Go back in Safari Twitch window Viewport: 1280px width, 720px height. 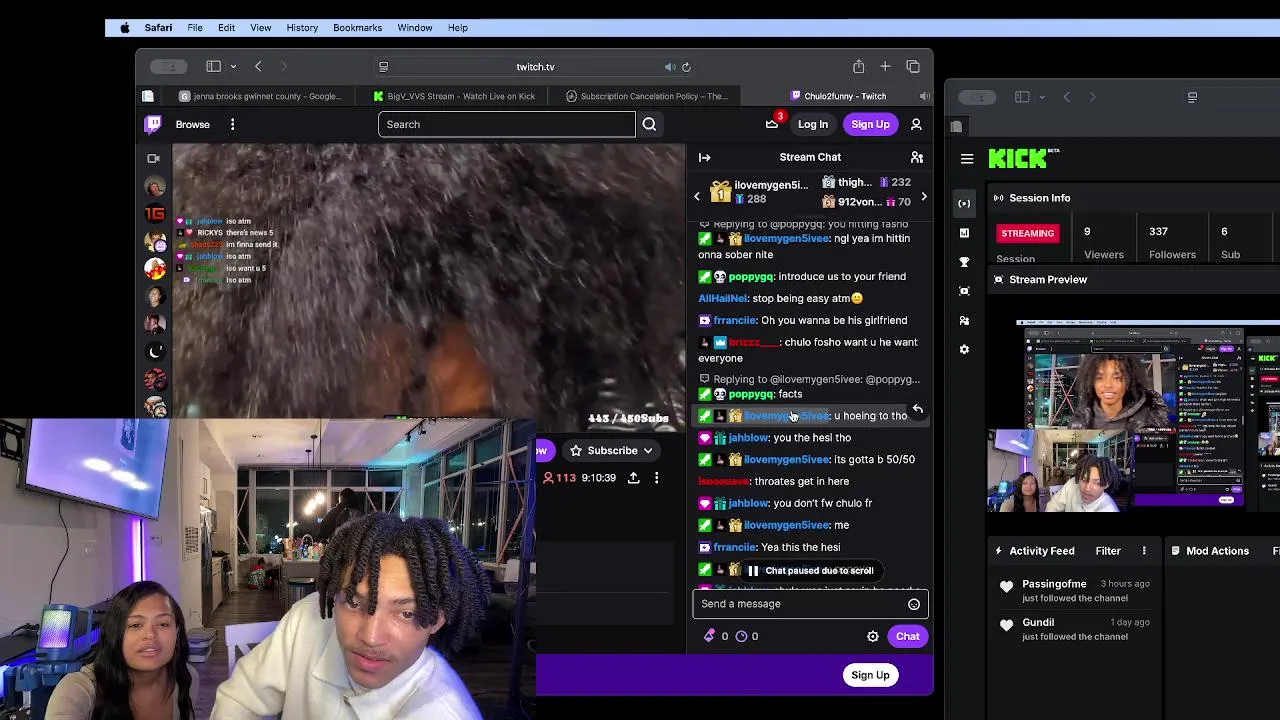[258, 66]
